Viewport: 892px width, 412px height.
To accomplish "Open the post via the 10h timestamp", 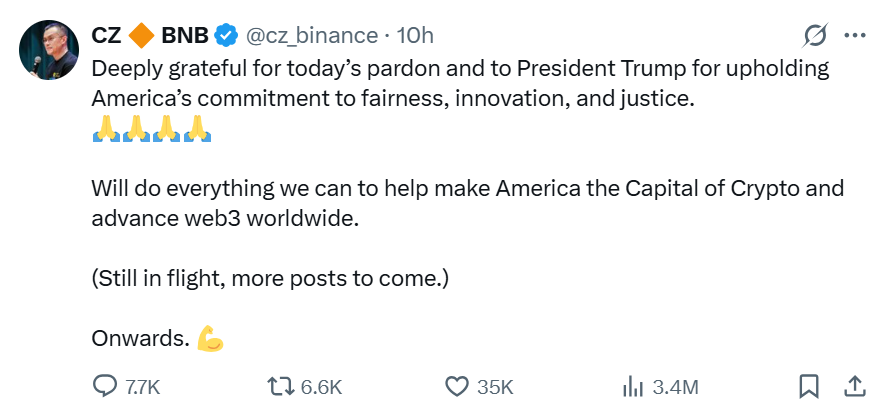I will click(415, 36).
